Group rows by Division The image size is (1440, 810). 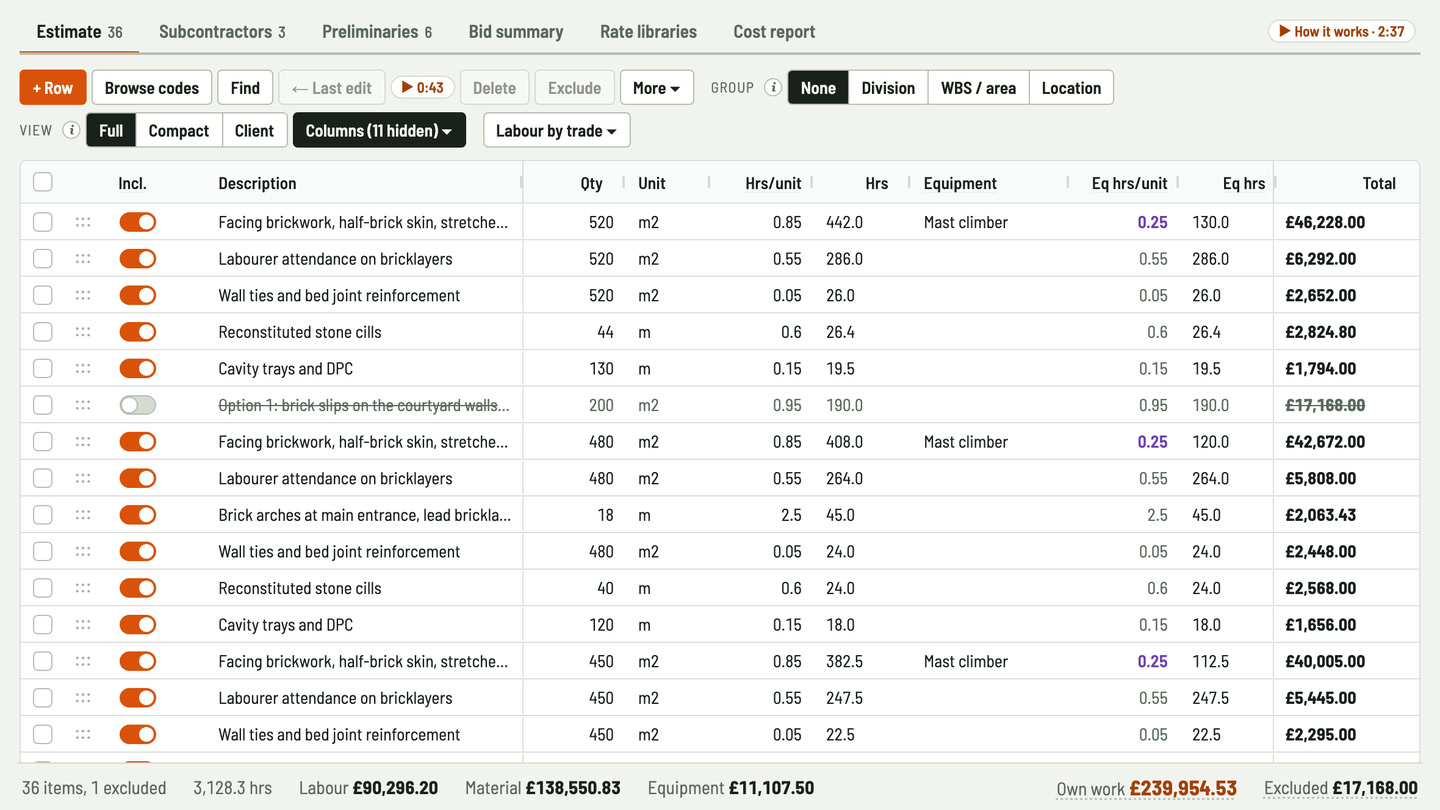(x=888, y=88)
